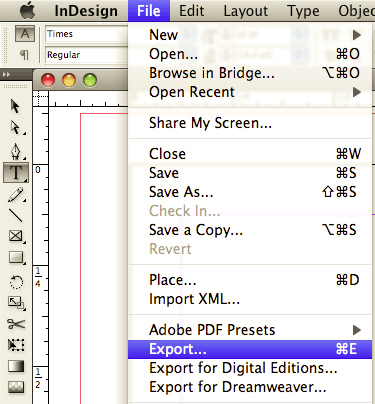The image size is (375, 404).
Task: Select the Line tool
Action: pos(15,215)
